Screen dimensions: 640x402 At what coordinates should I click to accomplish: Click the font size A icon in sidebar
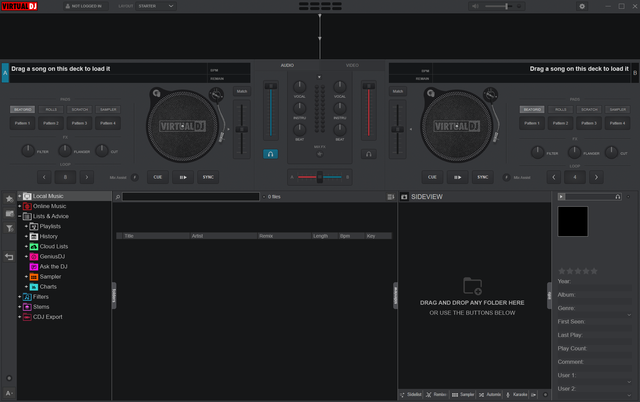point(9,393)
